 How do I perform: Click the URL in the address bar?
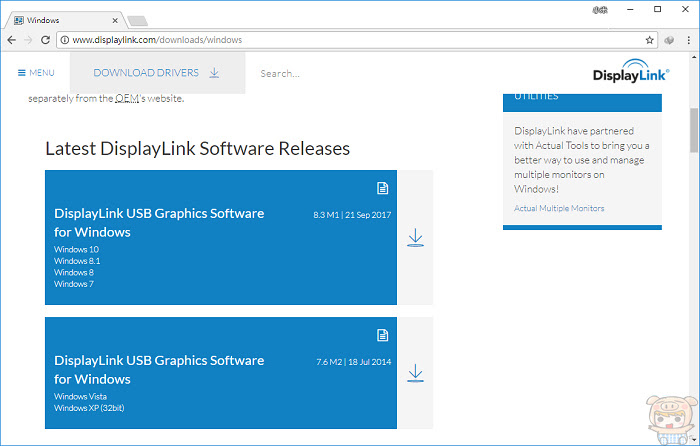point(157,40)
